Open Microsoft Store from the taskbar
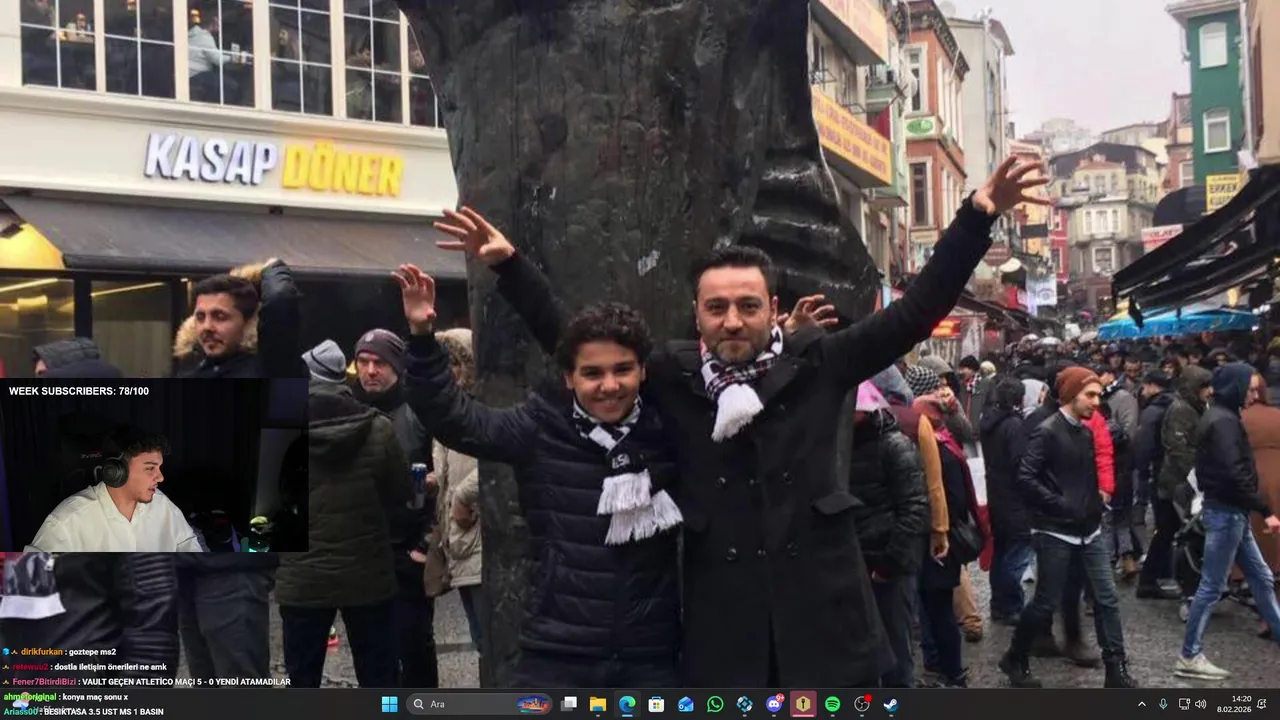This screenshot has height=720, width=1280. (656, 704)
